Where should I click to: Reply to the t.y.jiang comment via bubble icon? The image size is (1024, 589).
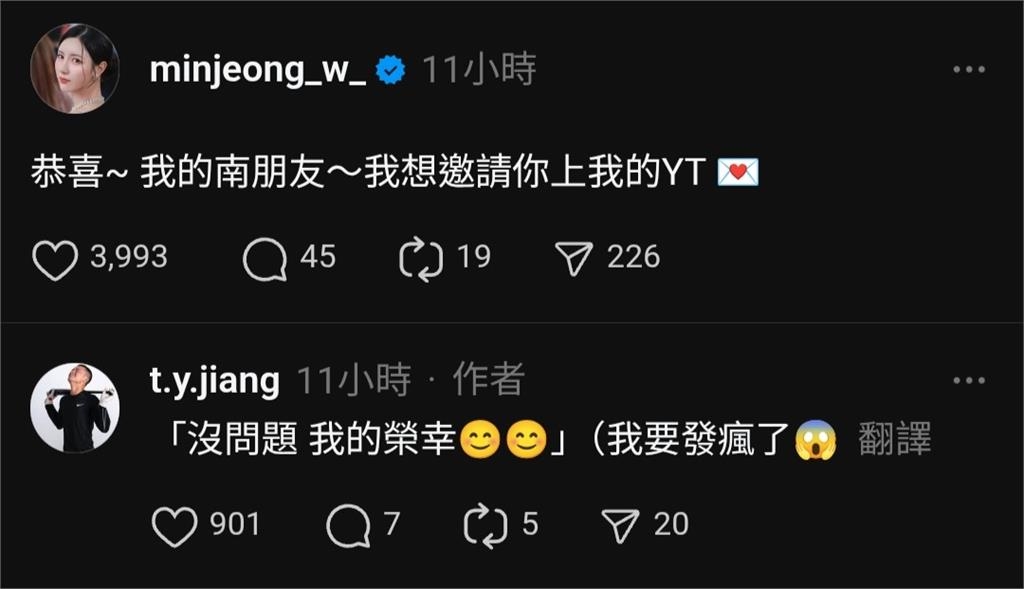point(348,526)
